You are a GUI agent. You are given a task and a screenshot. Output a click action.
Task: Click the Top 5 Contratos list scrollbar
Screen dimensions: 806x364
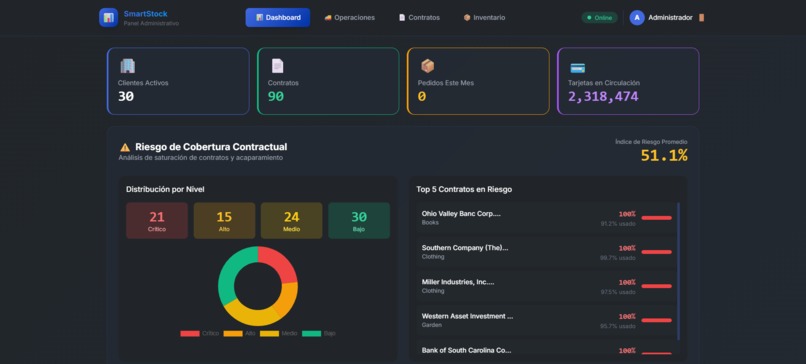tap(679, 271)
